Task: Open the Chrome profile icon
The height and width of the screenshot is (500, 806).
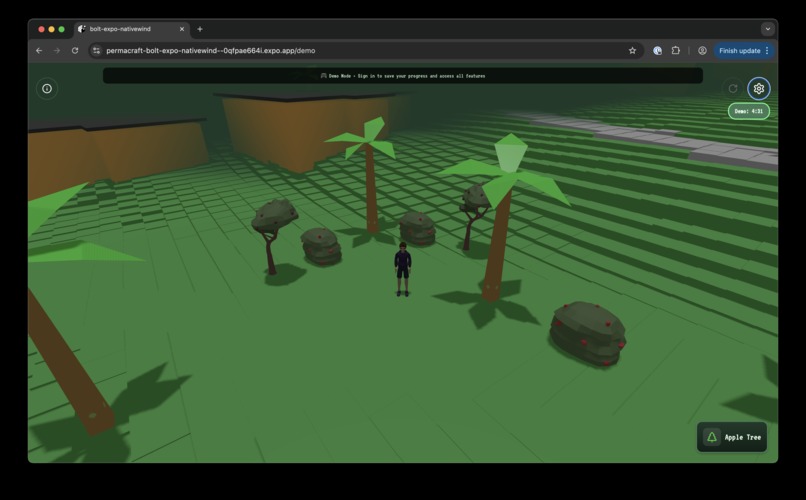Action: pyautogui.click(x=702, y=51)
